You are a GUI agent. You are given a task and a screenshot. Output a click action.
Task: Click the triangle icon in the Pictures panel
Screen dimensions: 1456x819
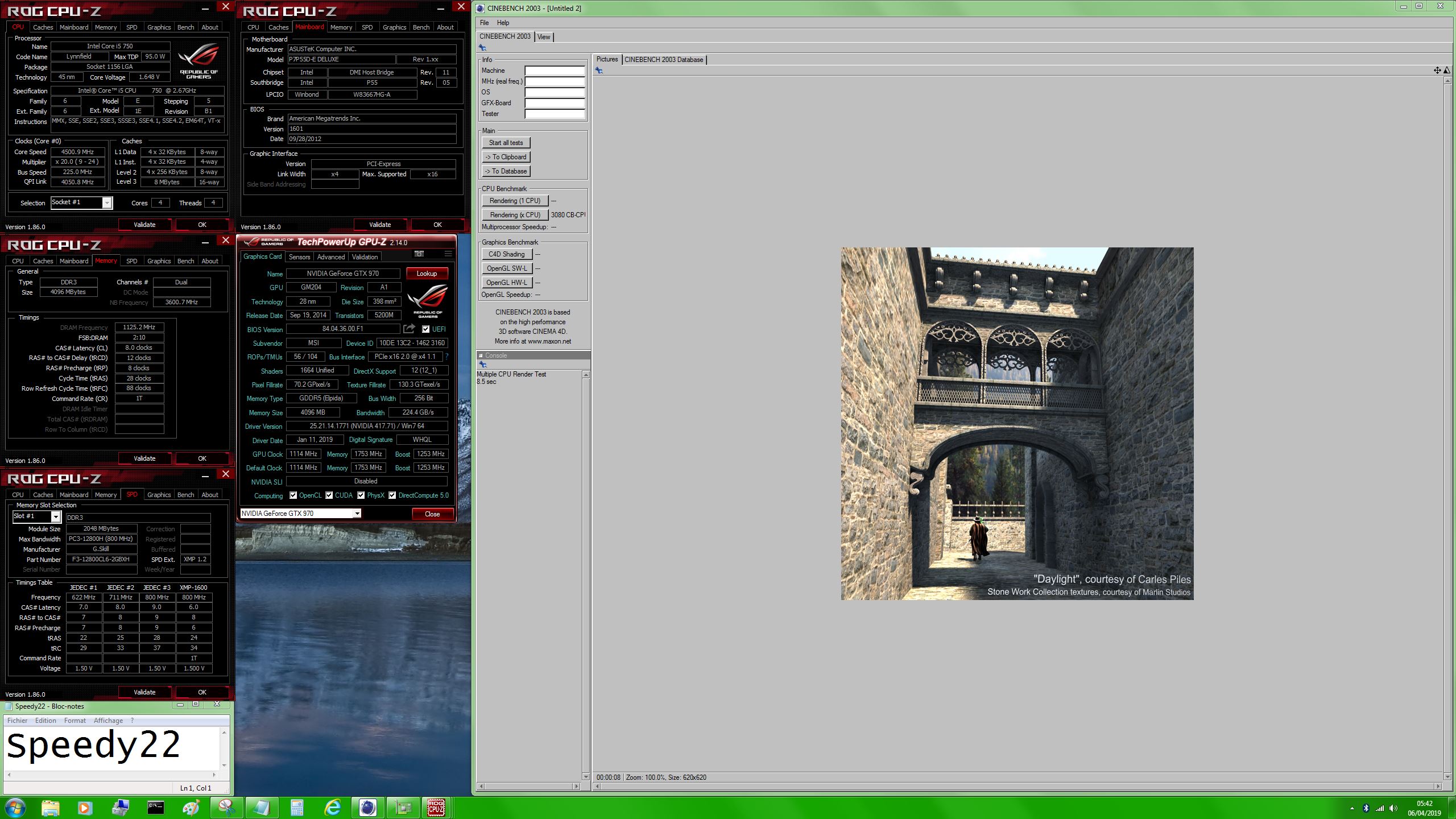coord(1446,70)
